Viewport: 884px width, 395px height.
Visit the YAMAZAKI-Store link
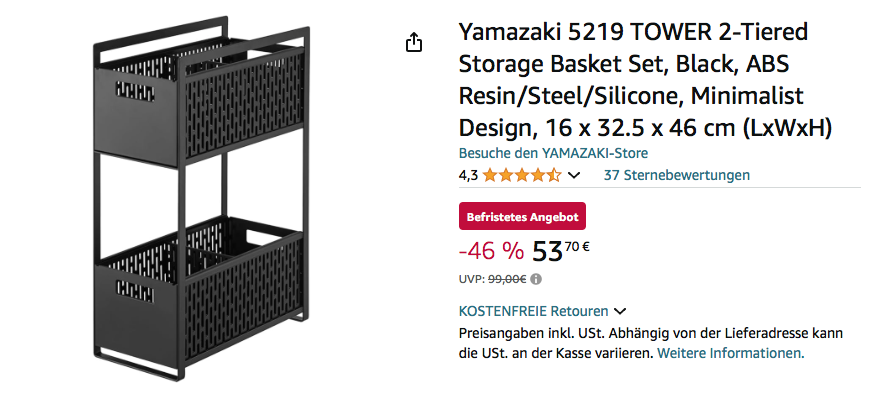553,153
